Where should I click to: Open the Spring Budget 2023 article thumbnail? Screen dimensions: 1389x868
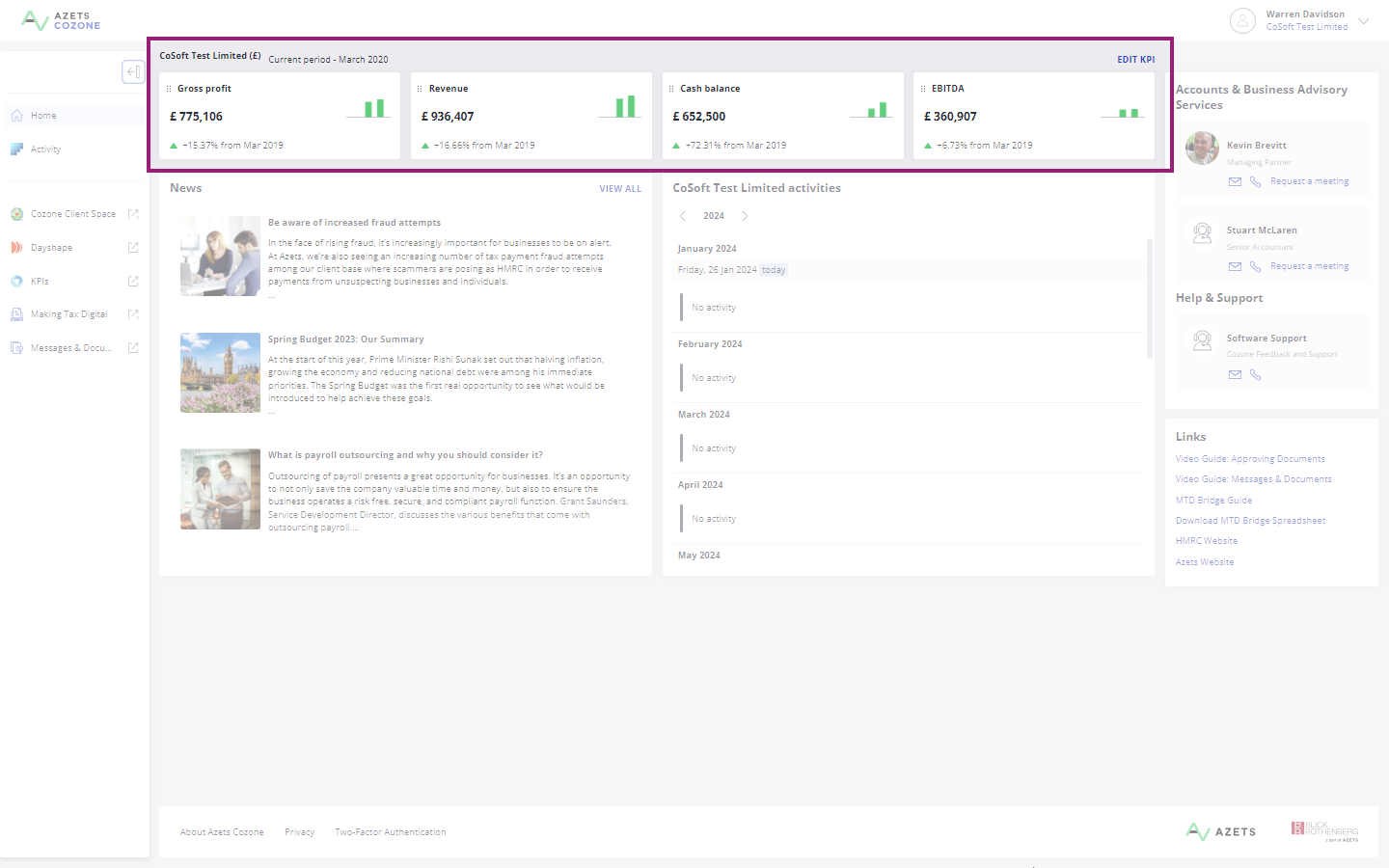220,373
